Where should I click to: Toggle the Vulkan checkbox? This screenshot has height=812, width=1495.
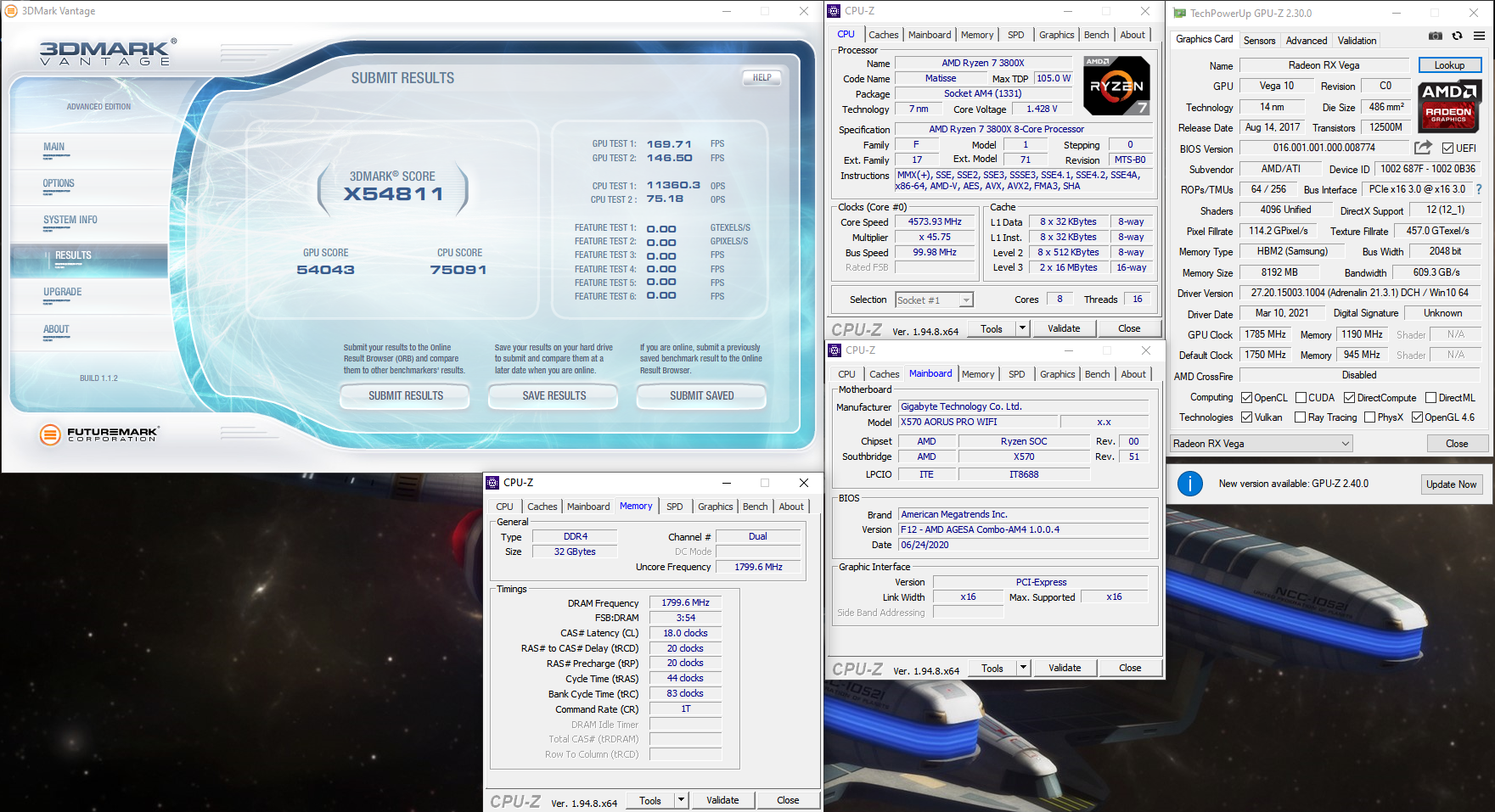(1247, 417)
